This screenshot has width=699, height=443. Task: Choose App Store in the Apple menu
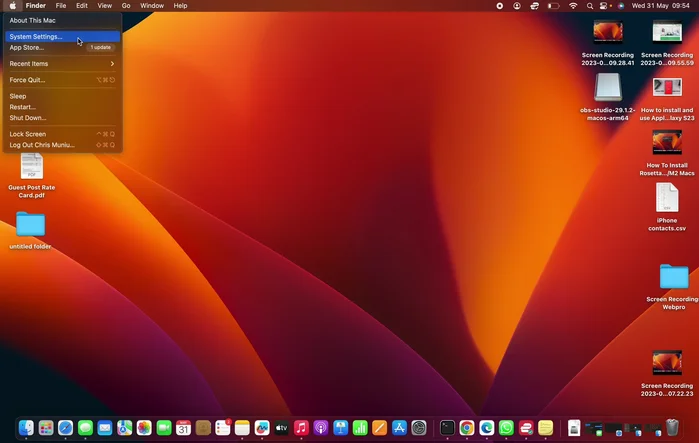click(27, 47)
